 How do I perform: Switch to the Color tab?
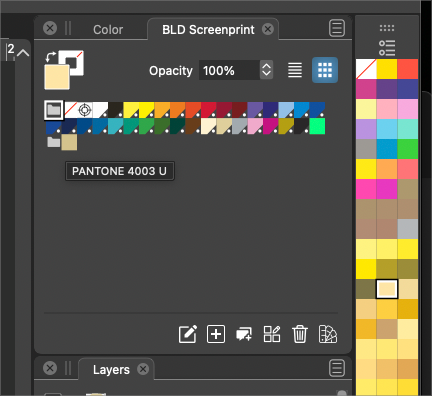(x=108, y=30)
